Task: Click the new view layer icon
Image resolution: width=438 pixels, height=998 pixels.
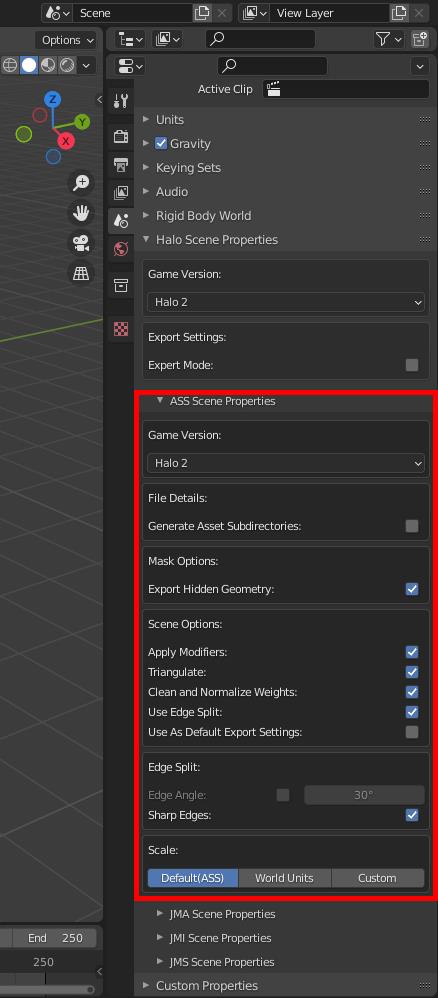Action: pyautogui.click(x=399, y=13)
